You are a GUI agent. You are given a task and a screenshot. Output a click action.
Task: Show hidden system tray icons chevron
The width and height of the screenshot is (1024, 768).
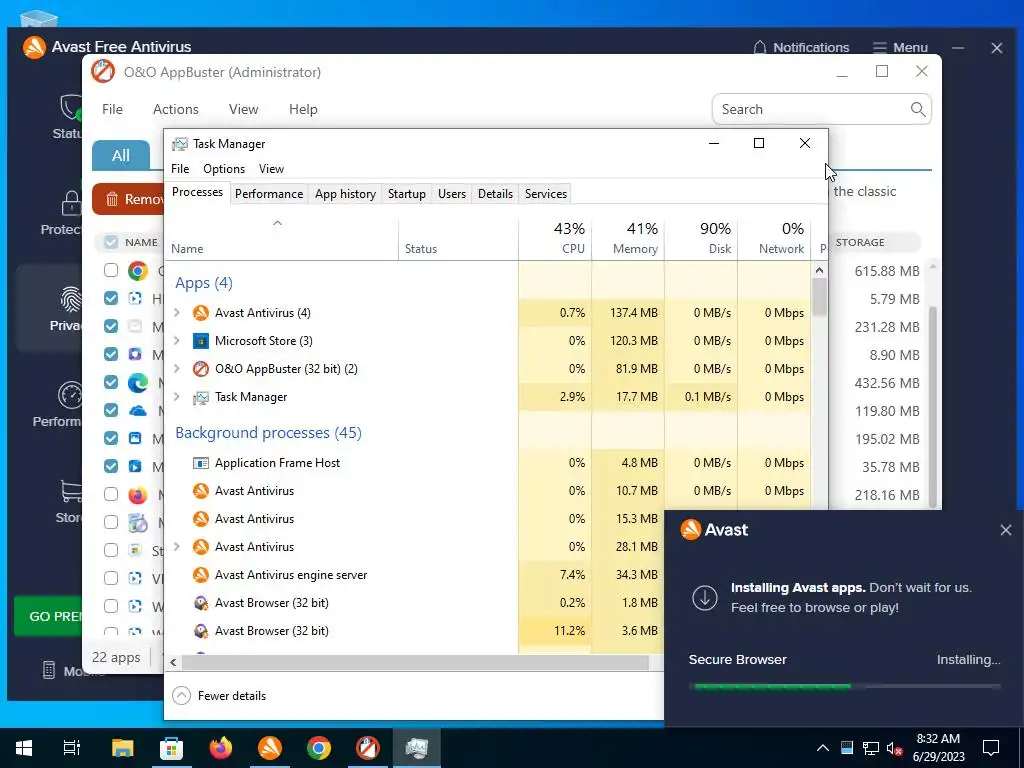[823, 748]
